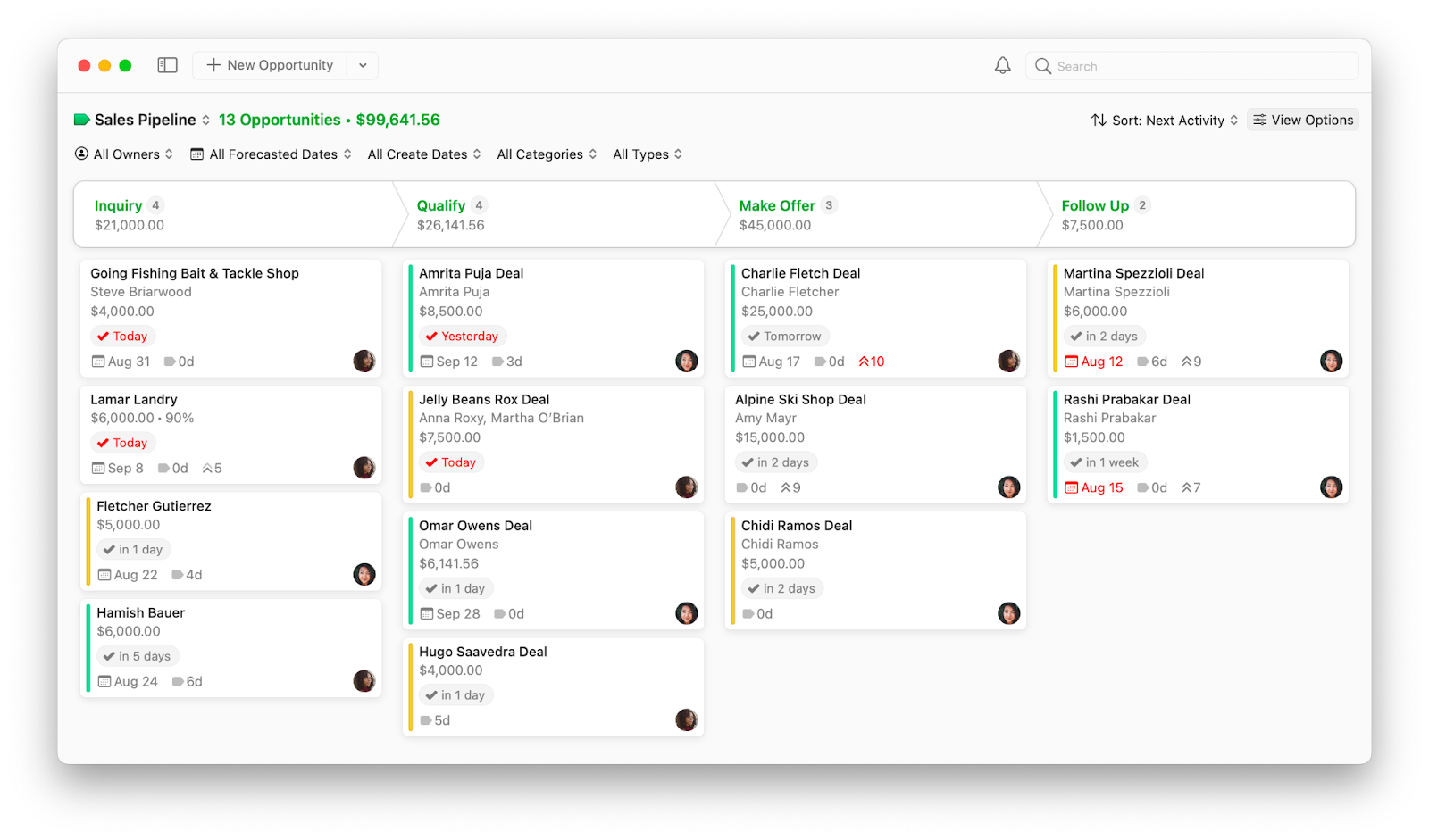Toggle the sidebar panel icon
This screenshot has height=840, width=1429.
pyautogui.click(x=167, y=65)
